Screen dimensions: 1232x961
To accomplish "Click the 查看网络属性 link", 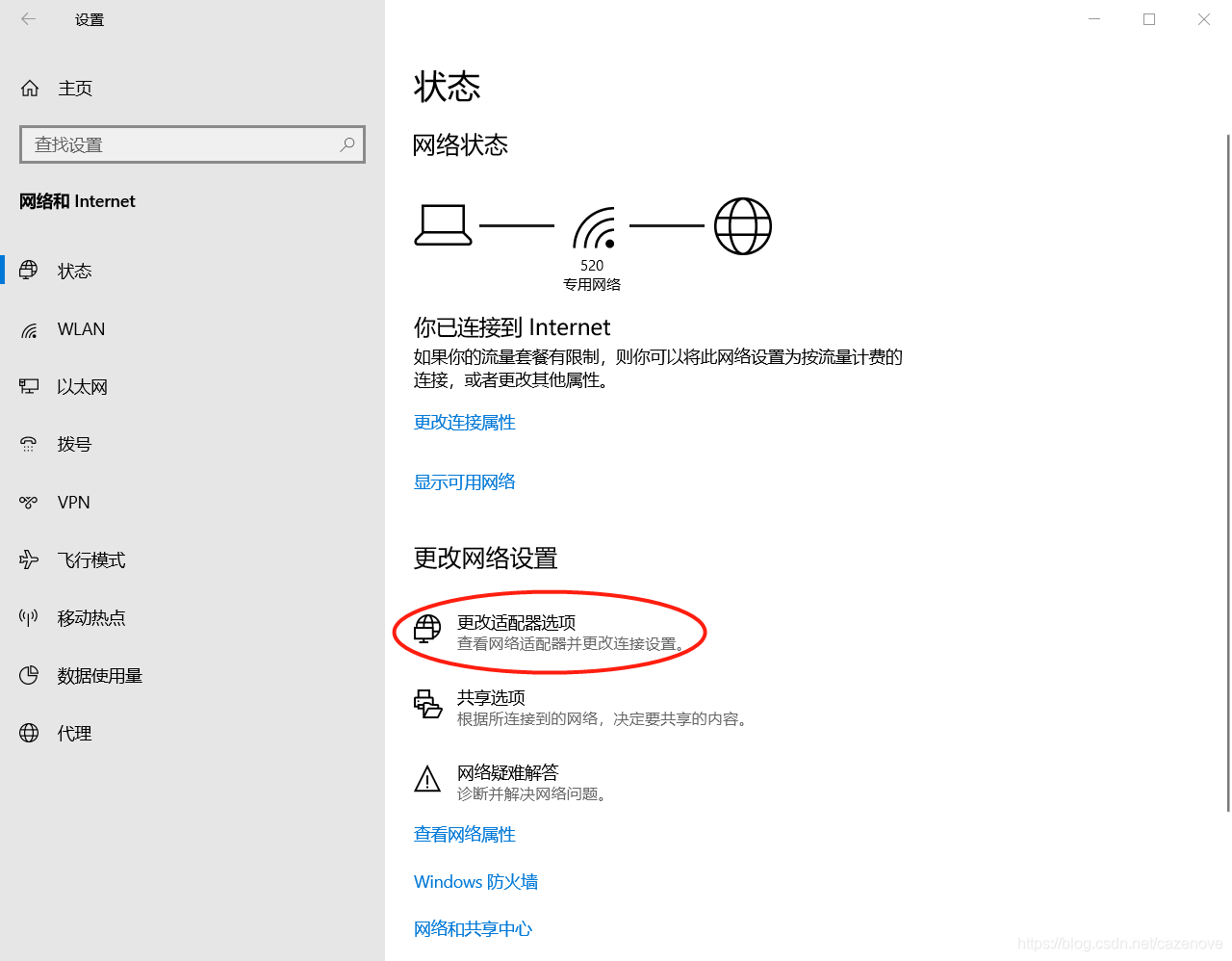I will pos(465,835).
